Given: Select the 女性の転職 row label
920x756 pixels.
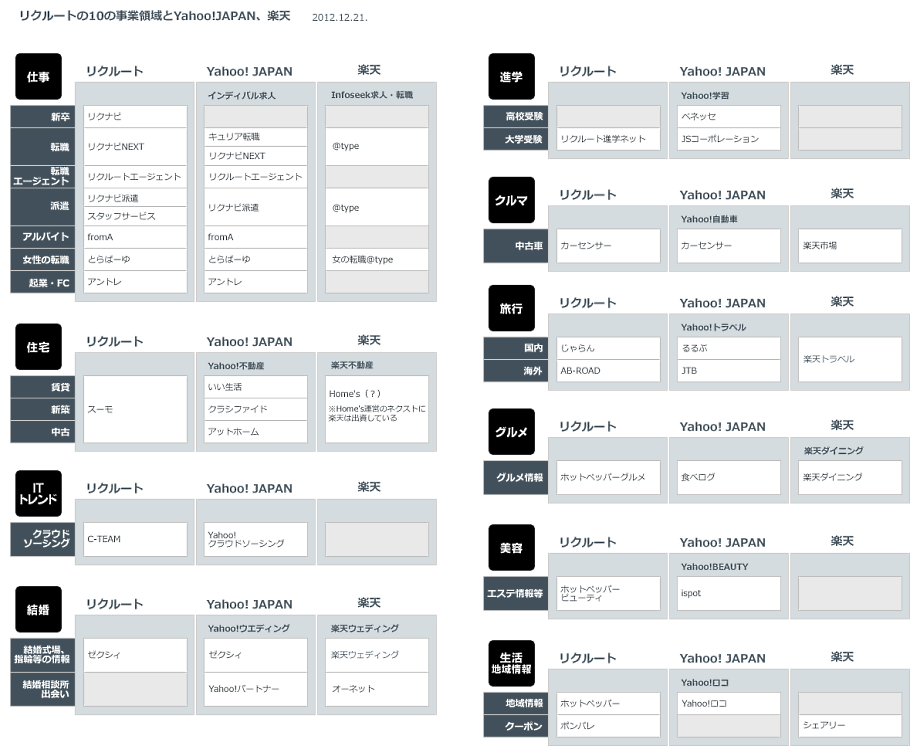Looking at the screenshot, I should tap(43, 260).
